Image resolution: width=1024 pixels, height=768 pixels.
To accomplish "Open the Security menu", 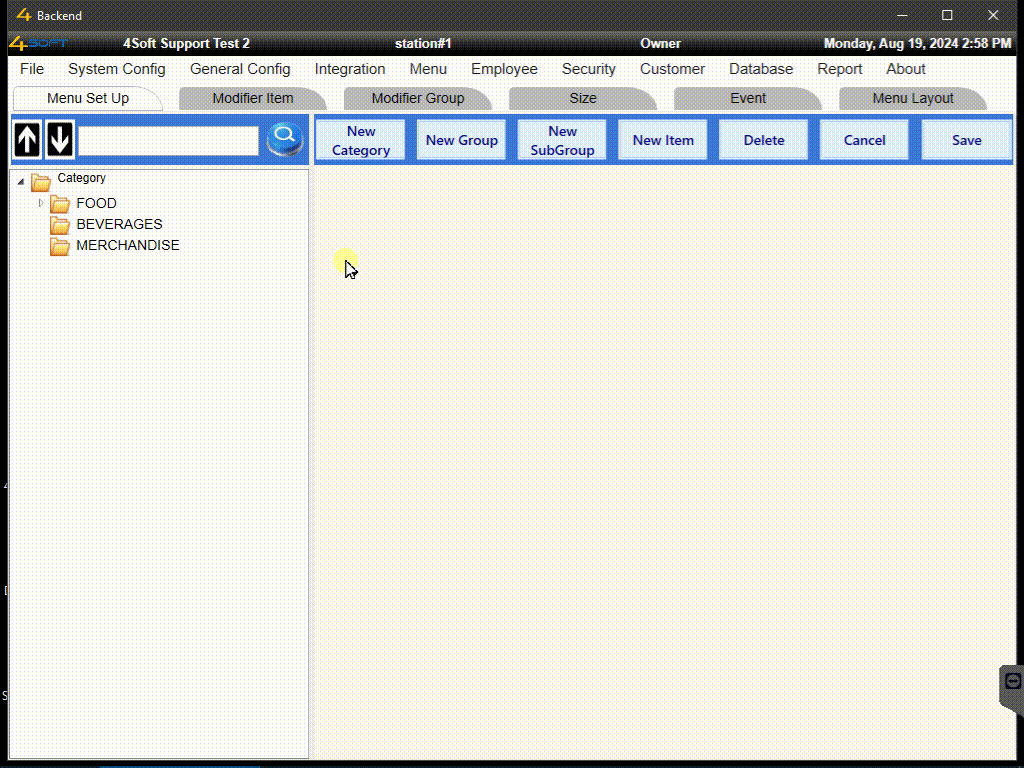I will 588,69.
